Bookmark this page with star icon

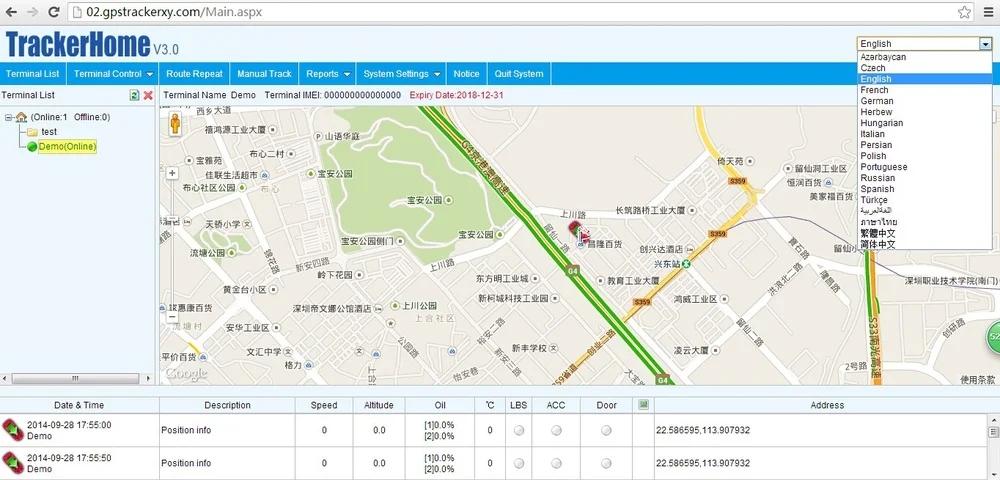[x=964, y=11]
